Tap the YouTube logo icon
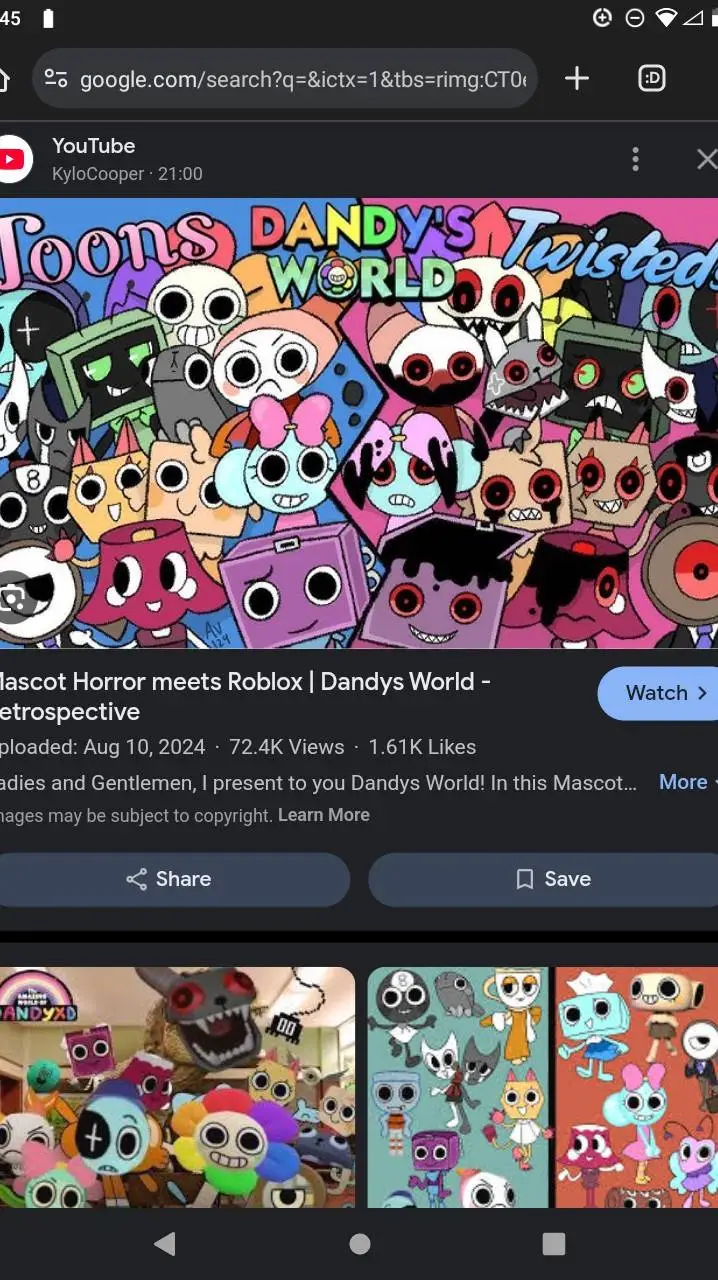The width and height of the screenshot is (718, 1280). [13, 159]
